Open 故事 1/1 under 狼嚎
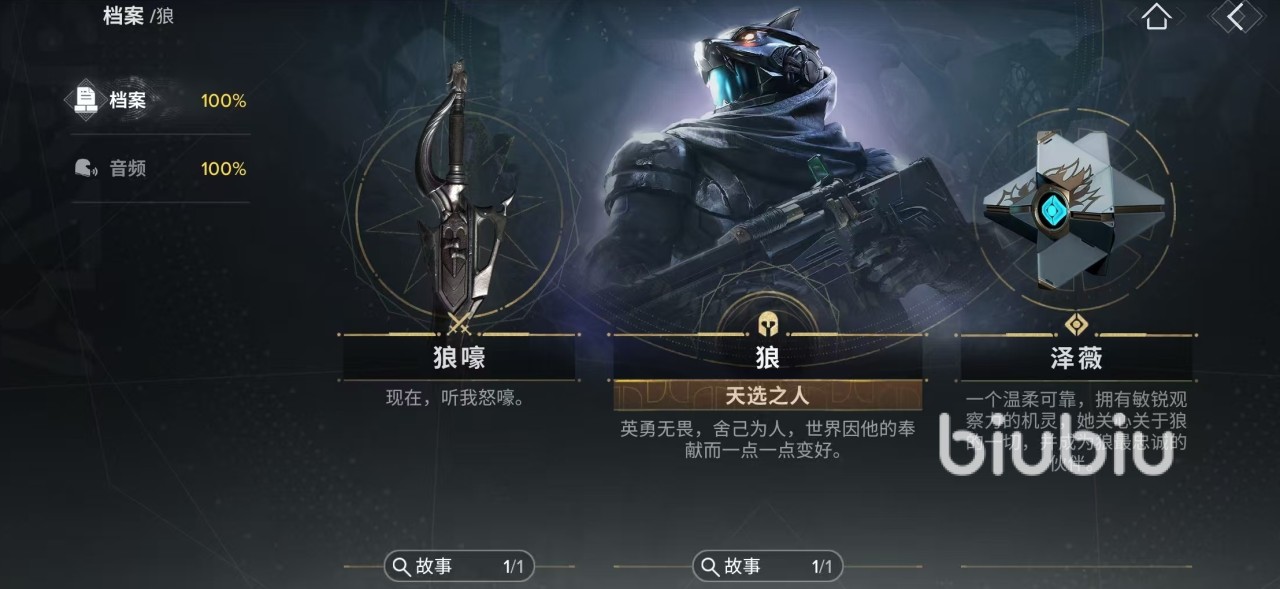Viewport: 1280px width, 589px height. (459, 567)
